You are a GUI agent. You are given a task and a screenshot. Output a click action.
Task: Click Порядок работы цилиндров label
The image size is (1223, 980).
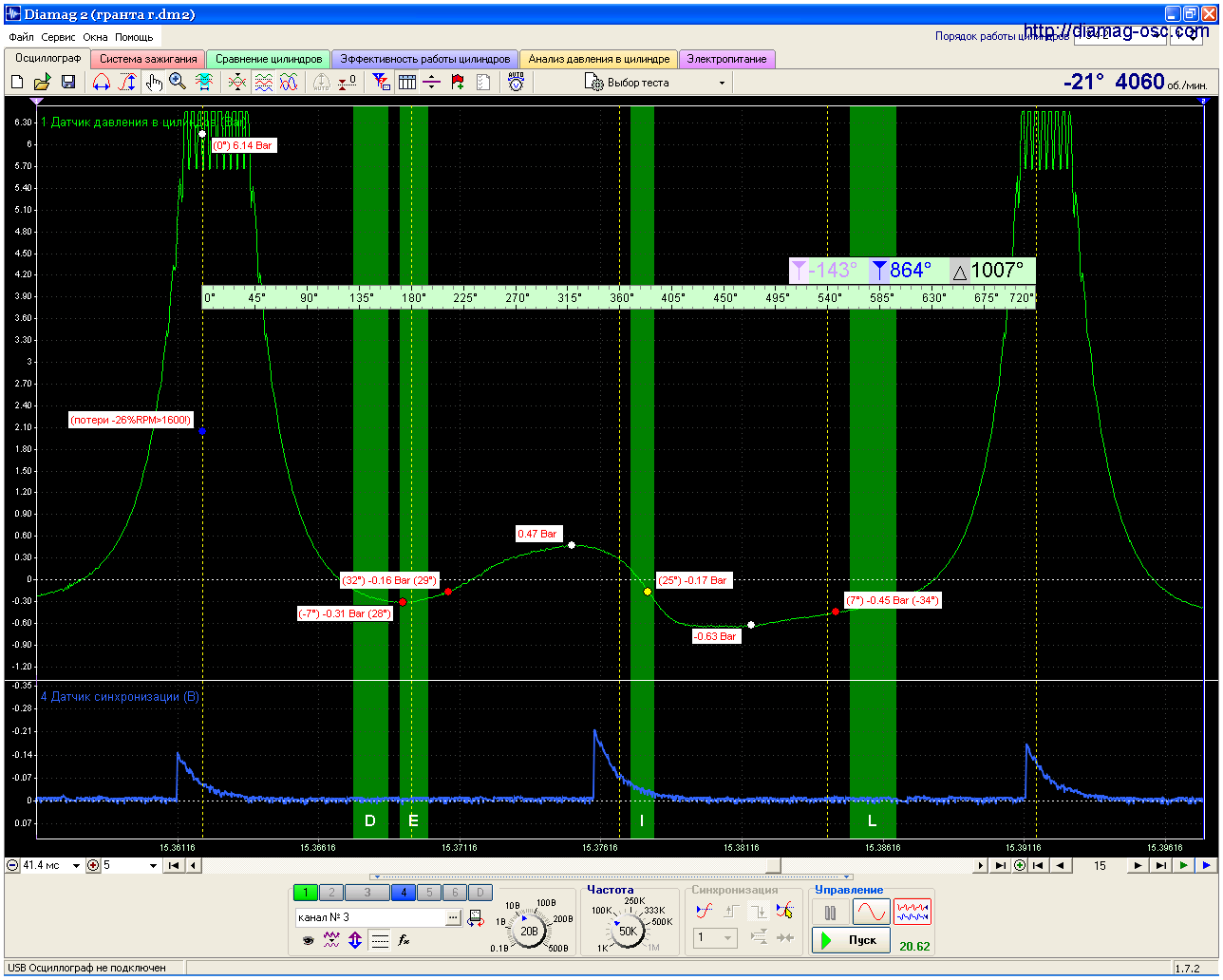tap(1002, 36)
